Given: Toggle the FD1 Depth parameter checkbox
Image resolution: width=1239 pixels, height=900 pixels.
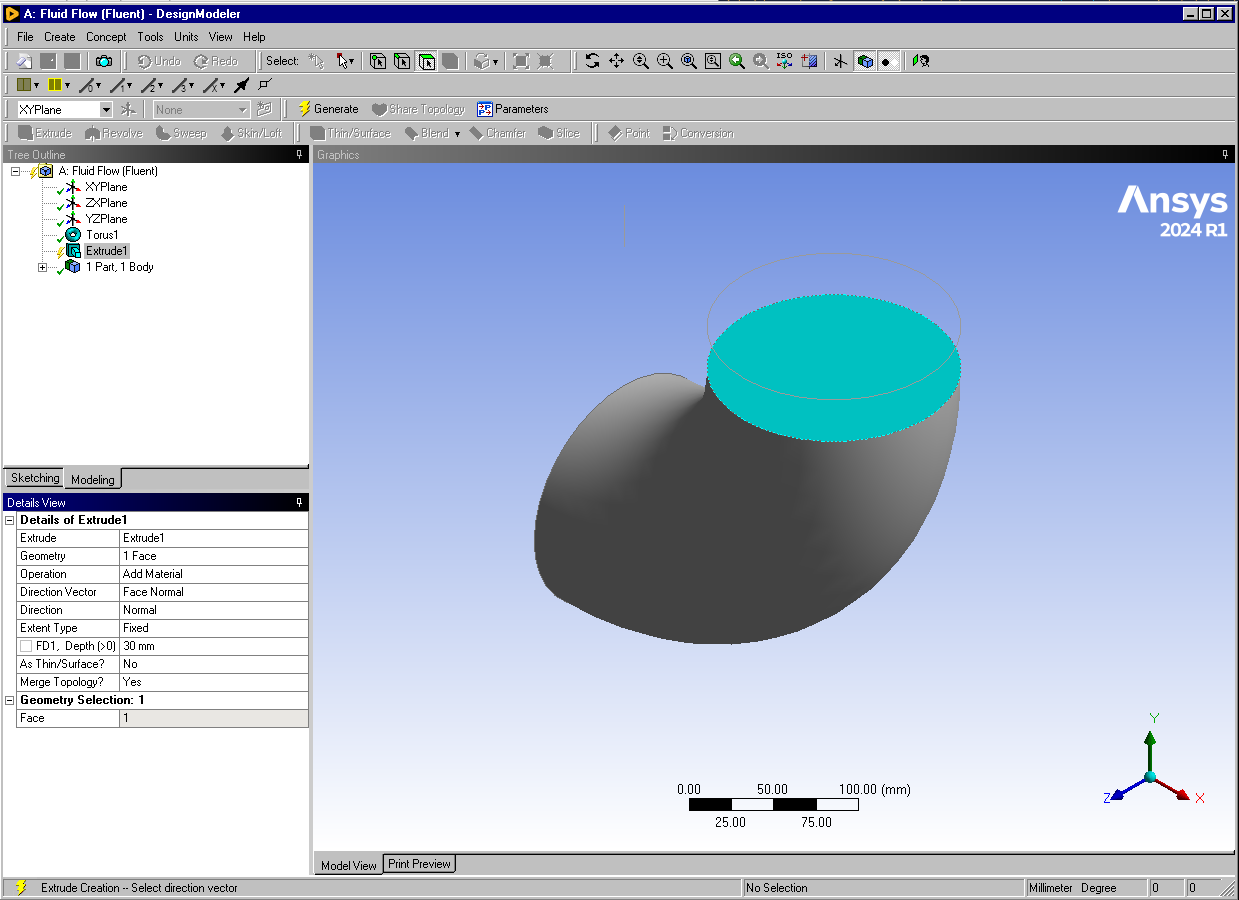Looking at the screenshot, I should 26,646.
